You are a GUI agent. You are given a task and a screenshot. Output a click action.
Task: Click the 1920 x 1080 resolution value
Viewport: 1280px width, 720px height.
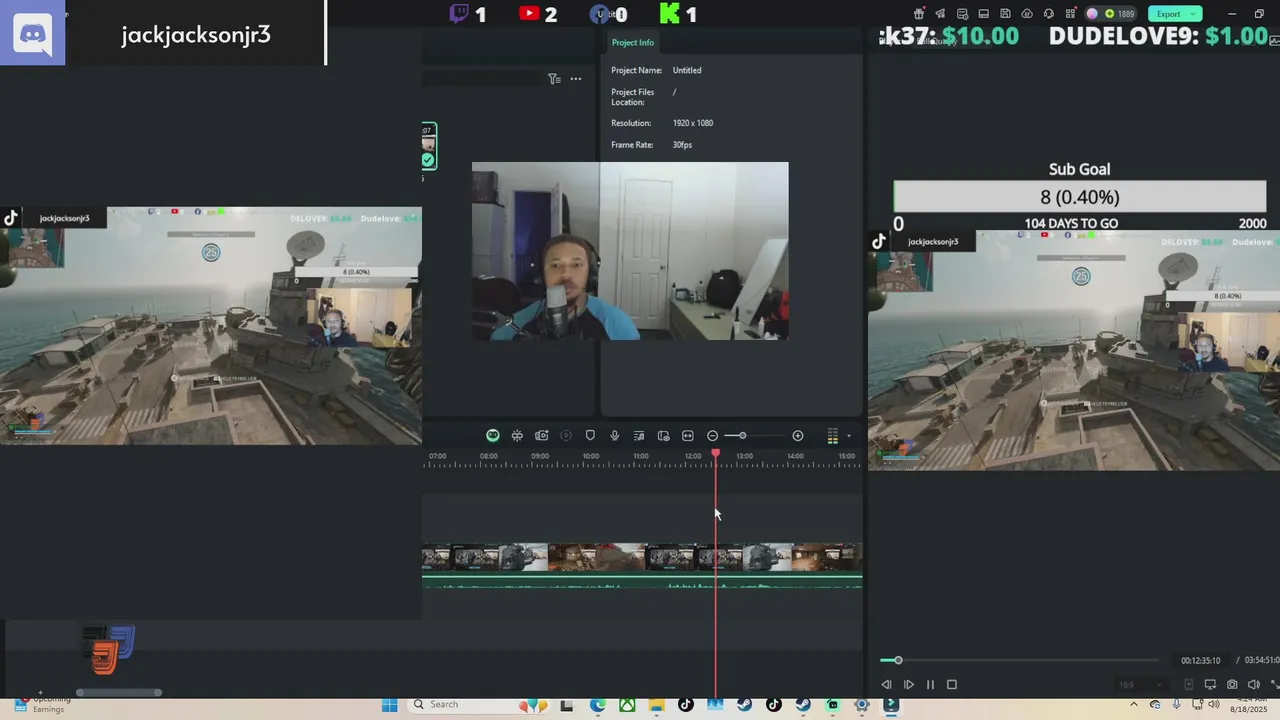pos(693,123)
